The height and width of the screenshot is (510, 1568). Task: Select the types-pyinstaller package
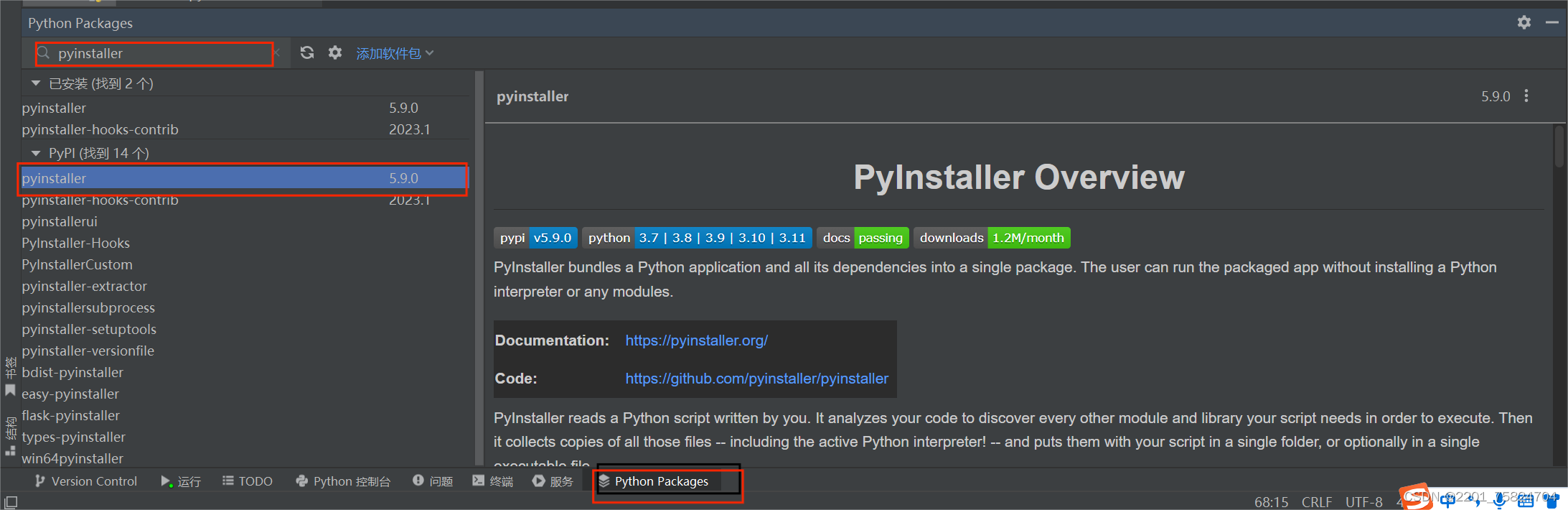pos(245,437)
